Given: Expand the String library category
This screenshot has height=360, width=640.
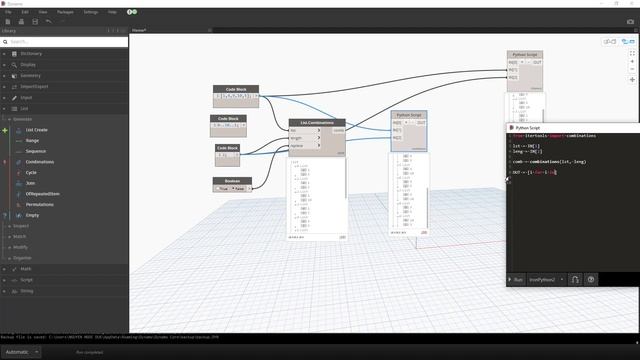Looking at the screenshot, I should coord(4,291).
